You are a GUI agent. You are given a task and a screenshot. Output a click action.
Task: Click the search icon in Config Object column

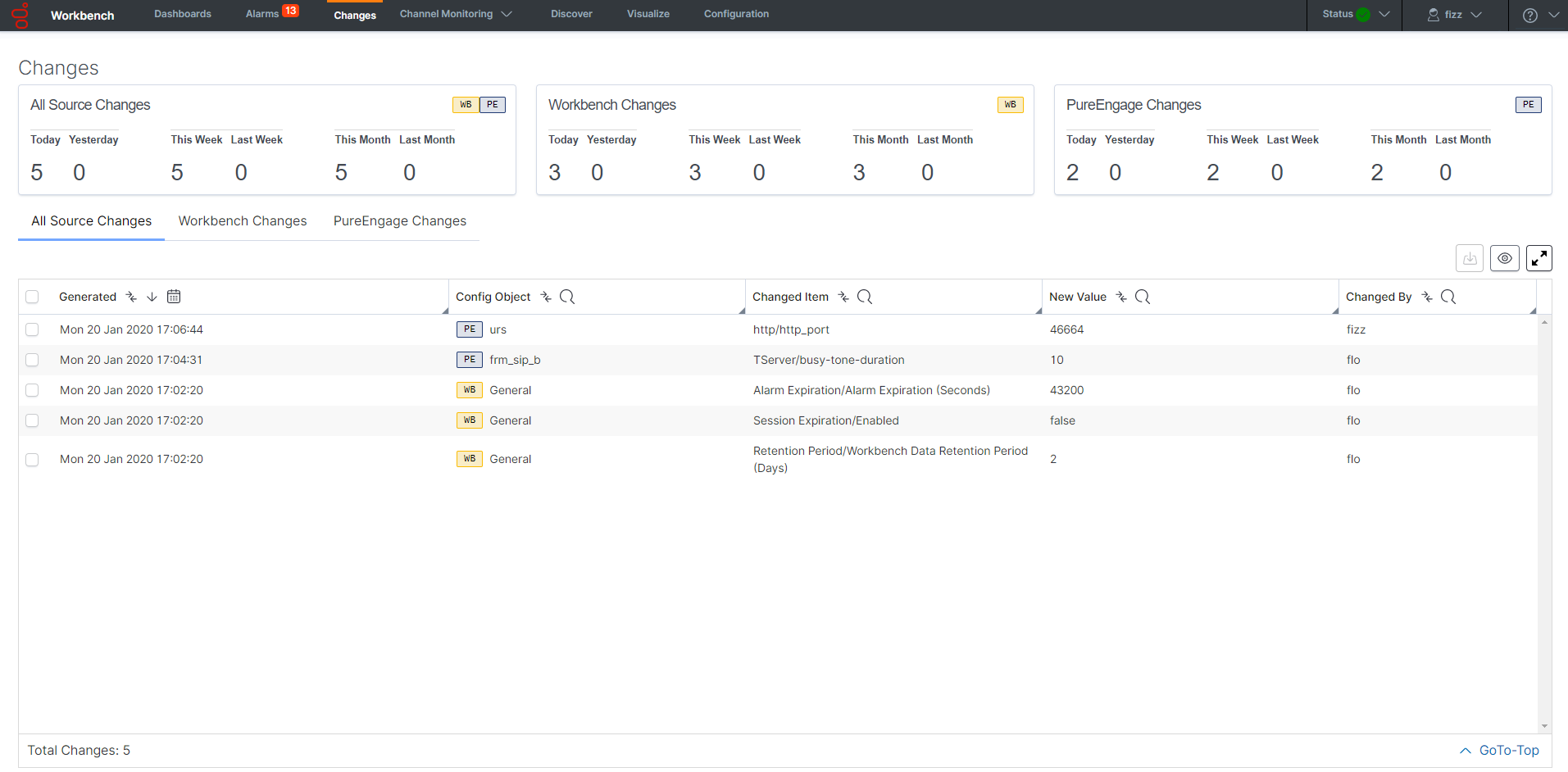click(566, 297)
